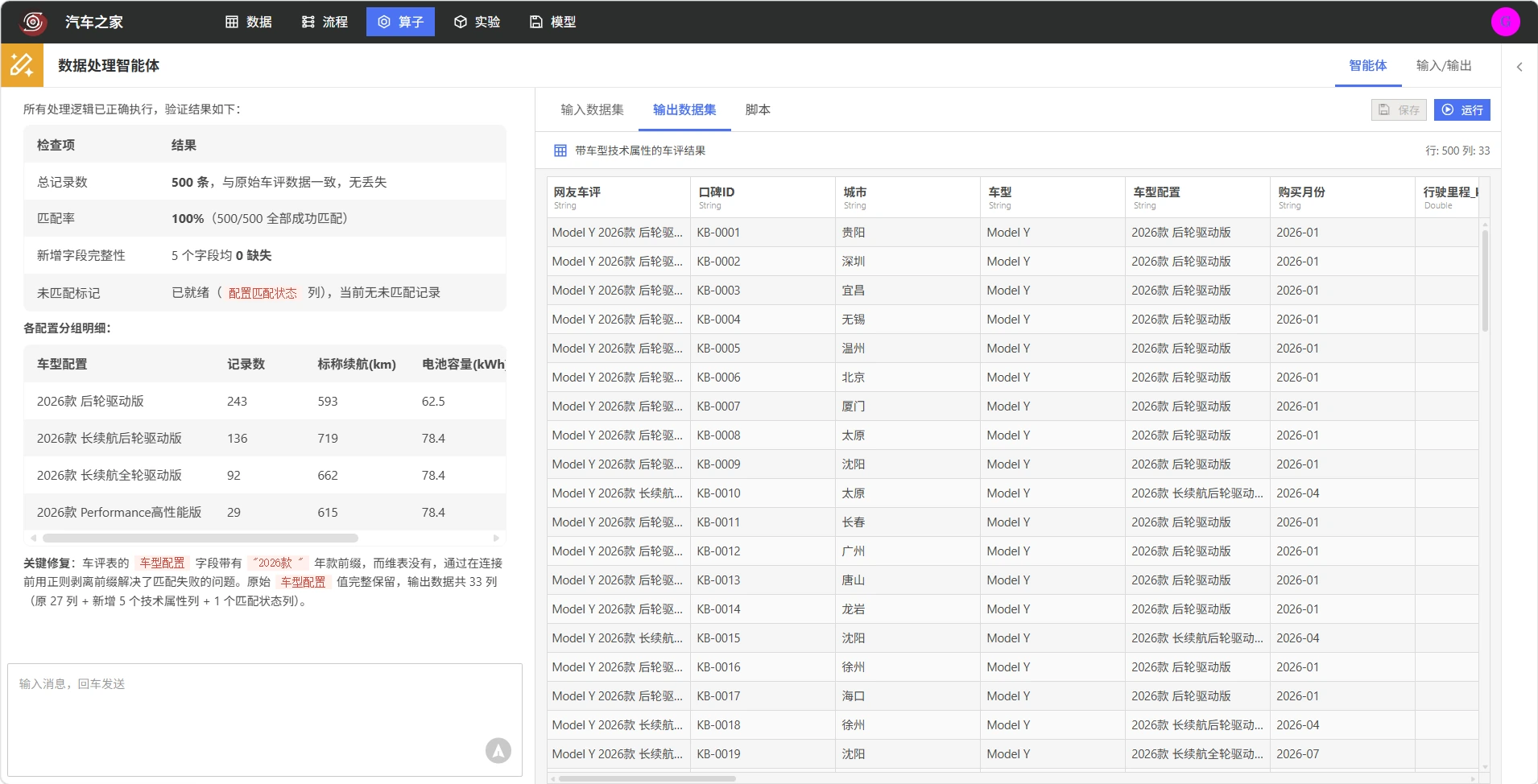Click the 城市 column header
Screen dimensions: 1538x784
point(908,197)
